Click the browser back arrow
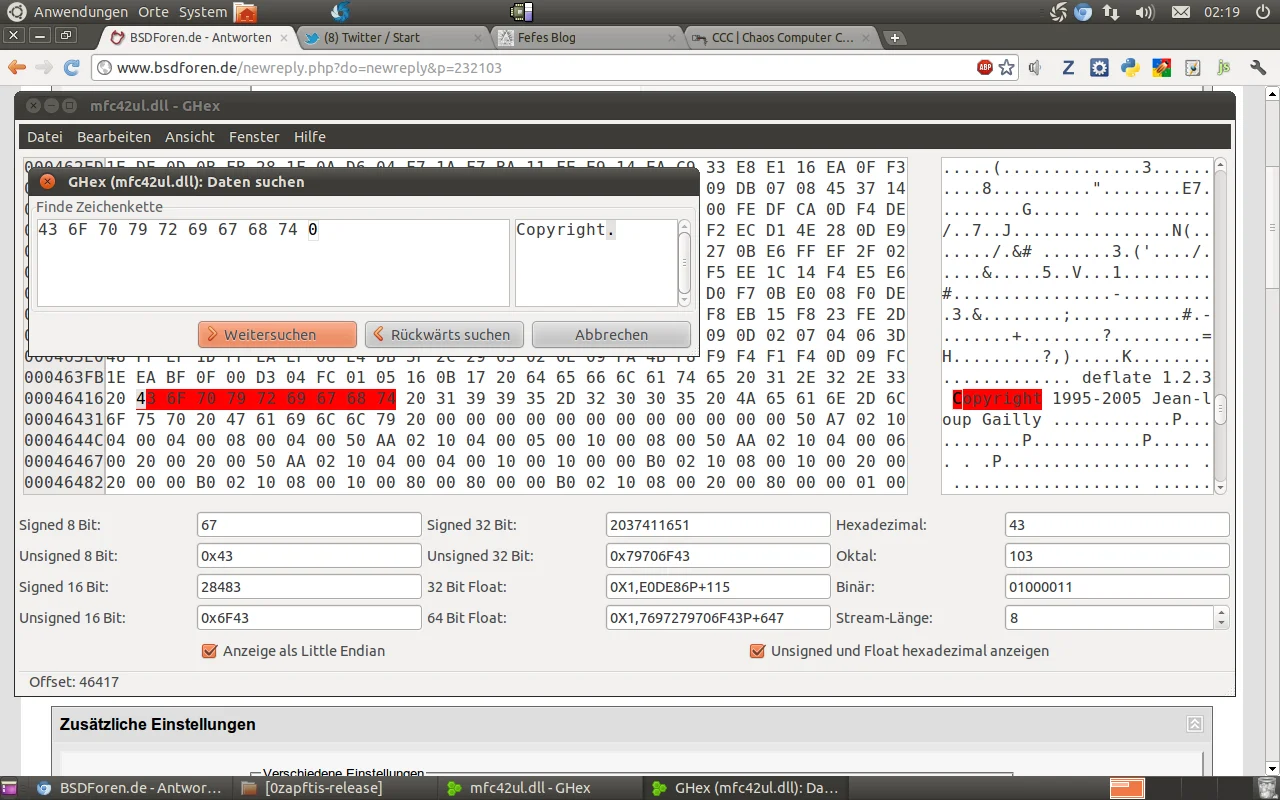 [16, 68]
